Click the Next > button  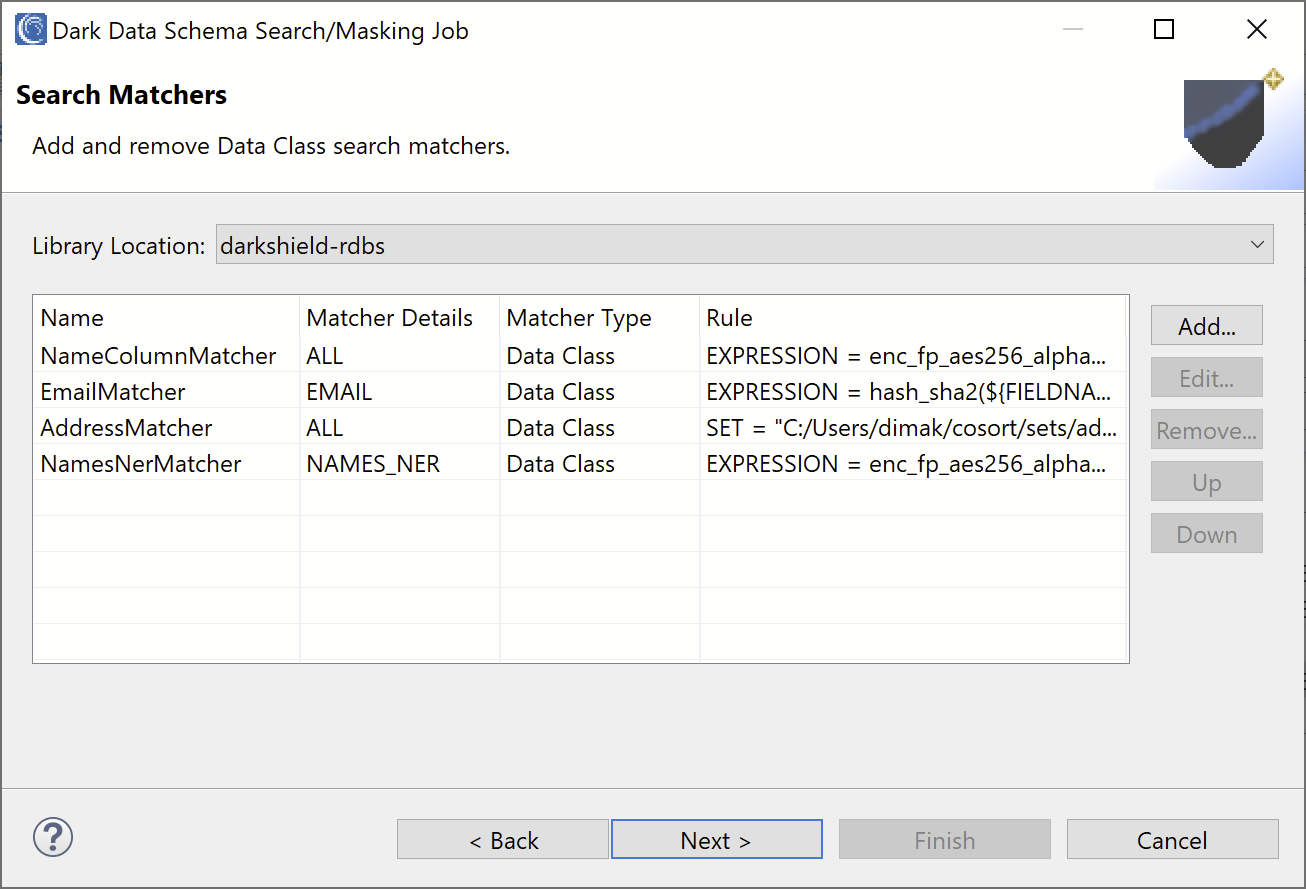coord(716,840)
